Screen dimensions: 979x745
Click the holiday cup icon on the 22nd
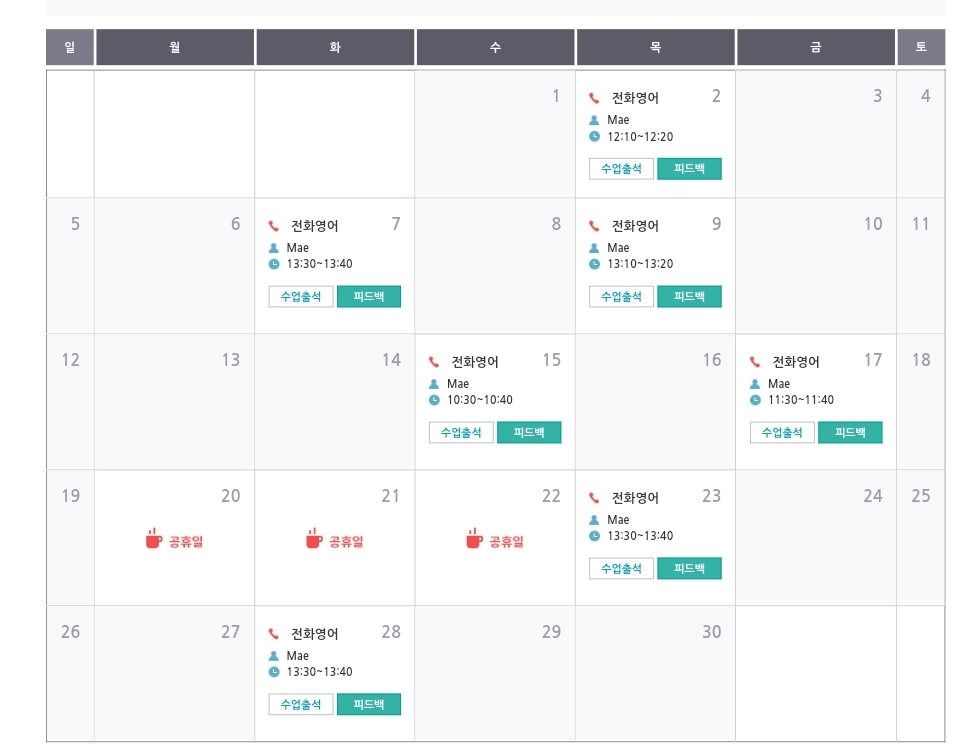(x=474, y=538)
